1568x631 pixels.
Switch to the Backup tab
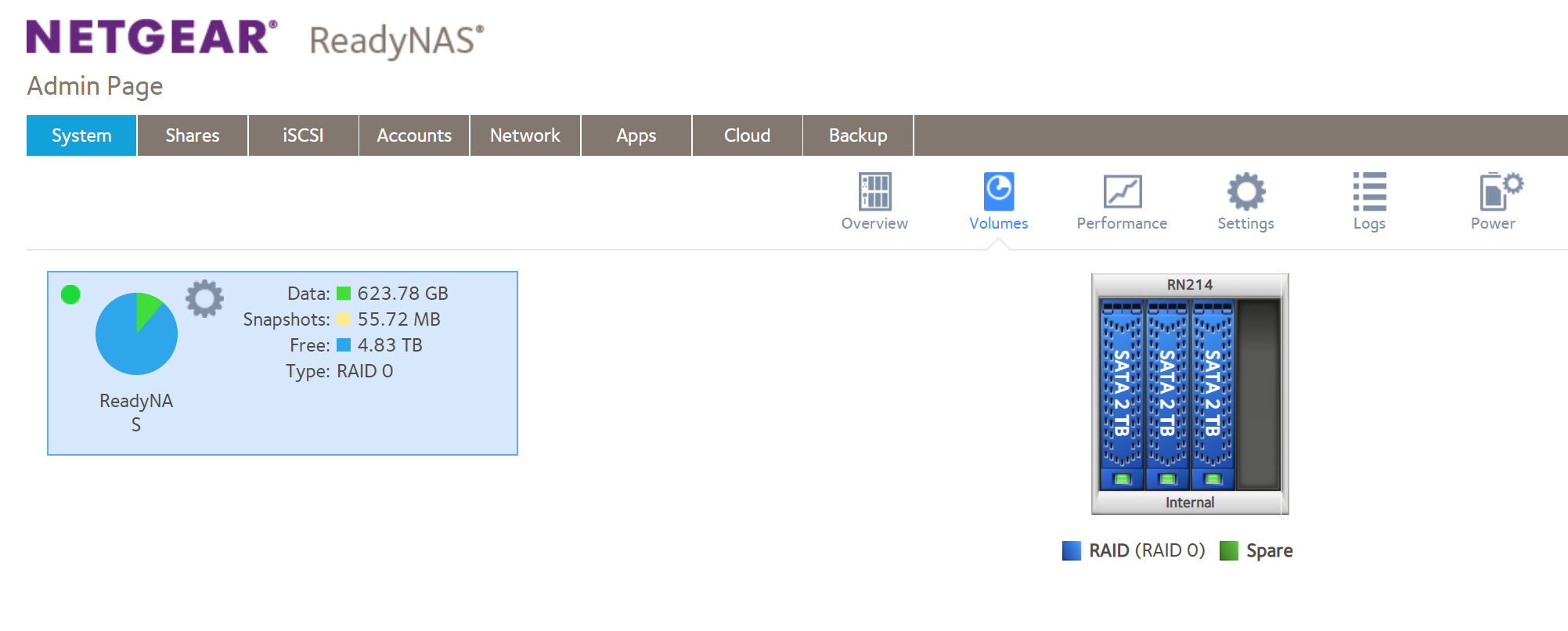(858, 135)
